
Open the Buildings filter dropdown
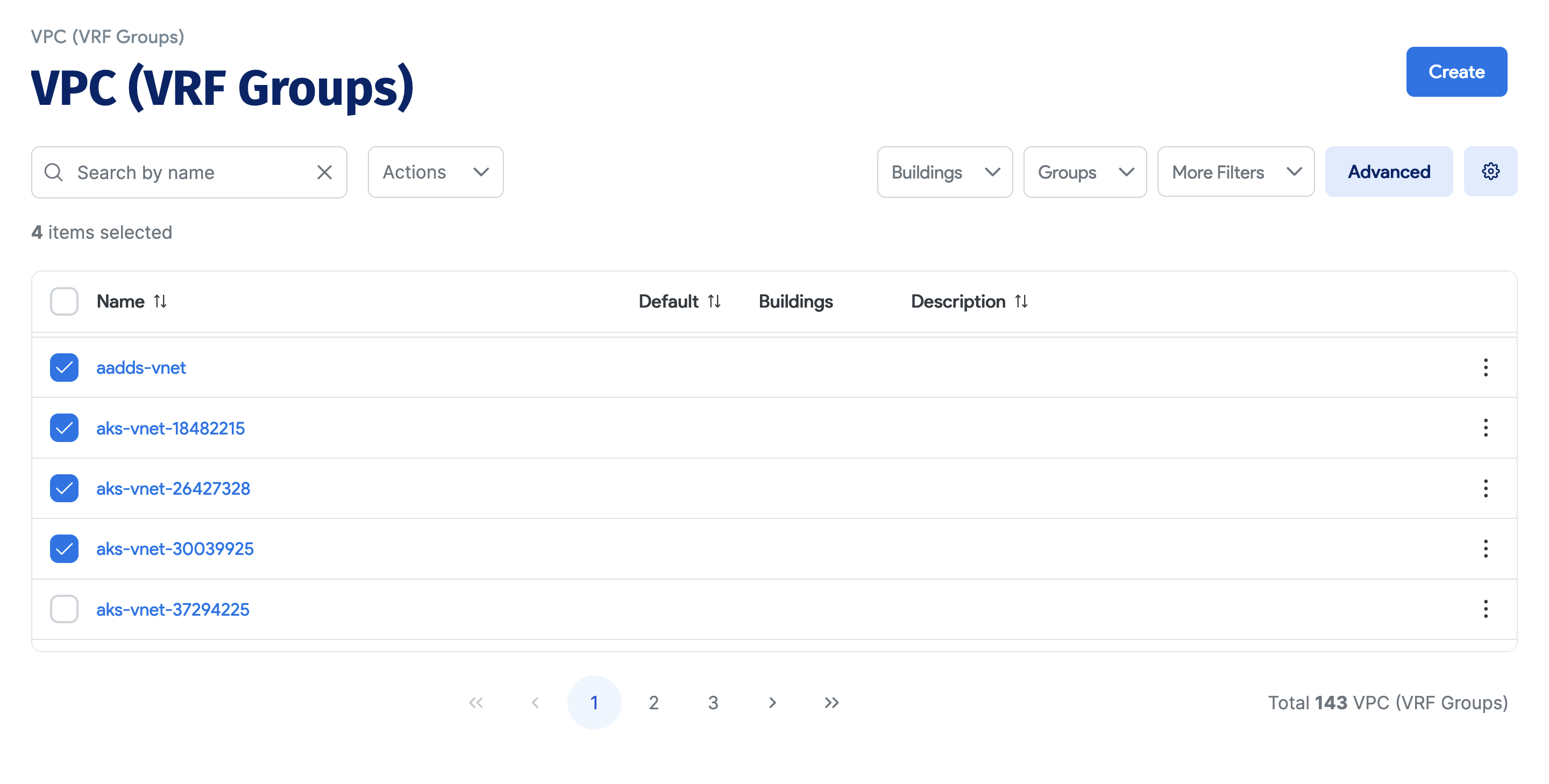(944, 172)
